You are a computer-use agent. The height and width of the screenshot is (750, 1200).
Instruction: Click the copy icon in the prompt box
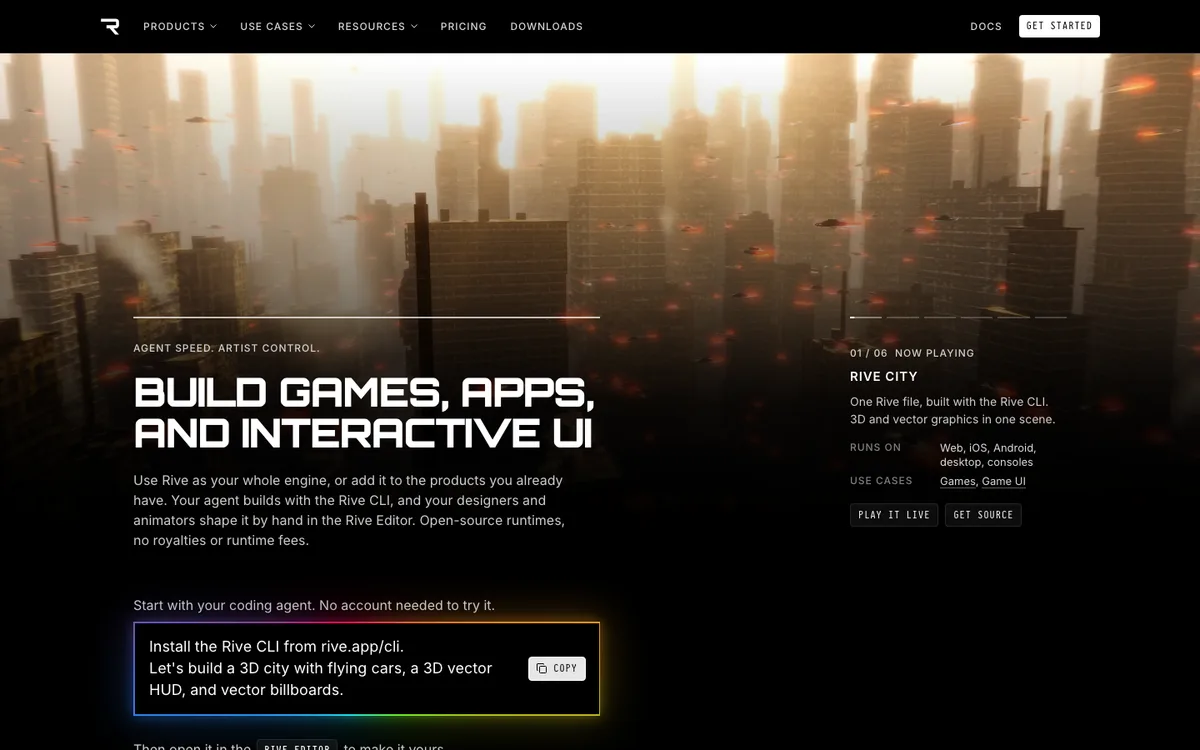click(x=541, y=669)
